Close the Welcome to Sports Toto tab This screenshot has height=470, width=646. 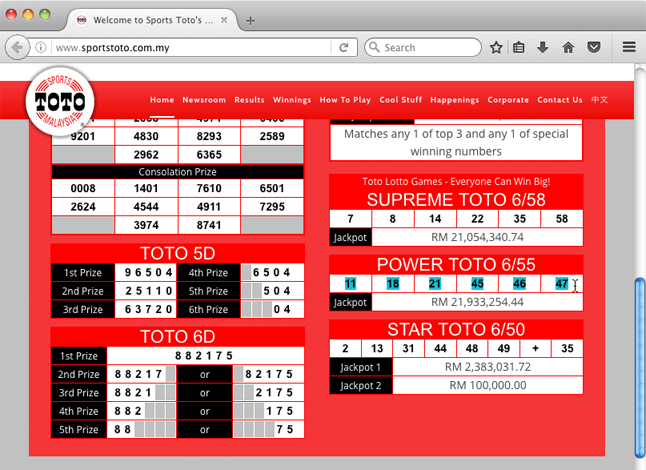coord(223,20)
